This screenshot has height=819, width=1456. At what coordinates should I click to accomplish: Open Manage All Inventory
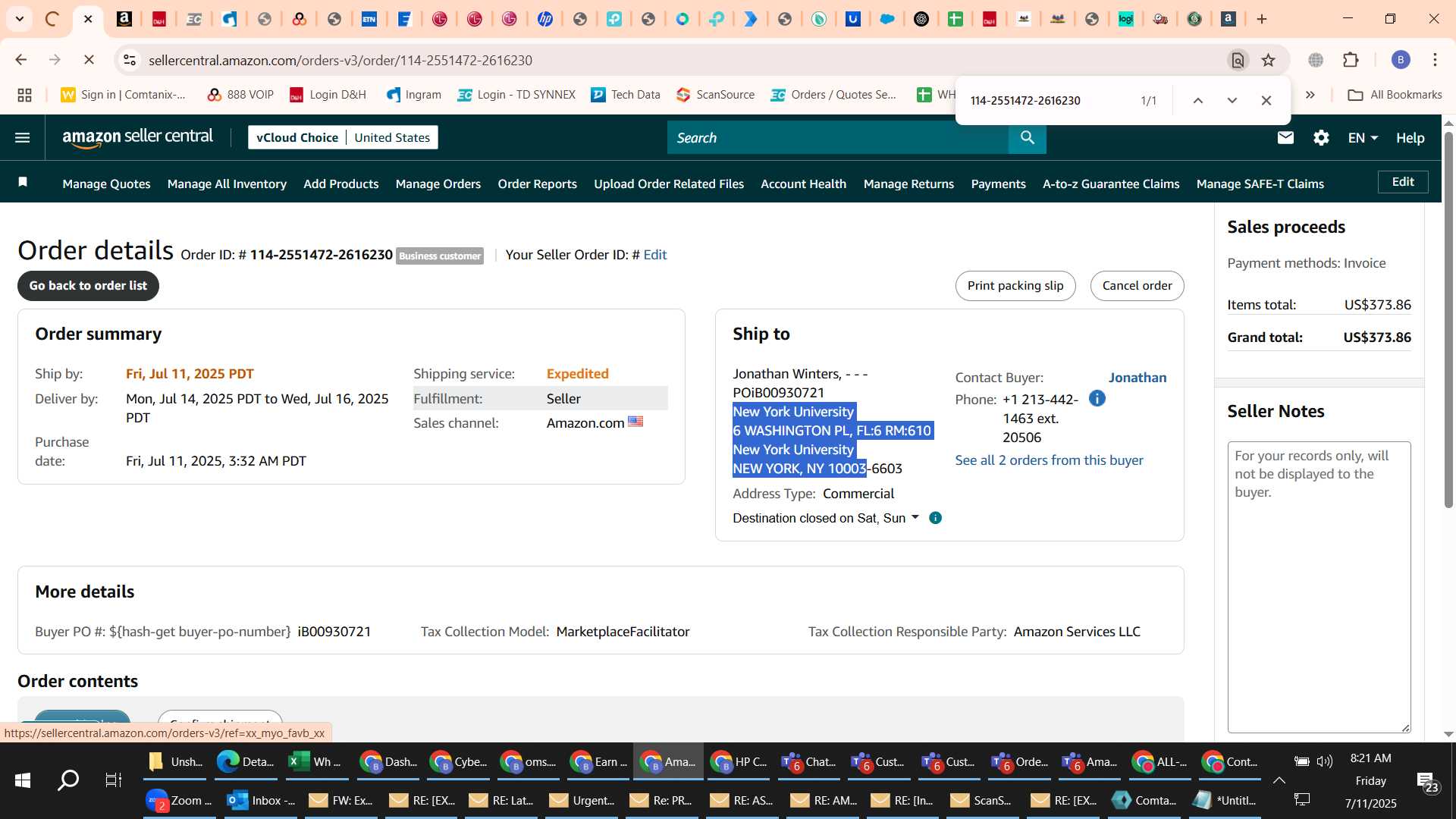click(227, 184)
